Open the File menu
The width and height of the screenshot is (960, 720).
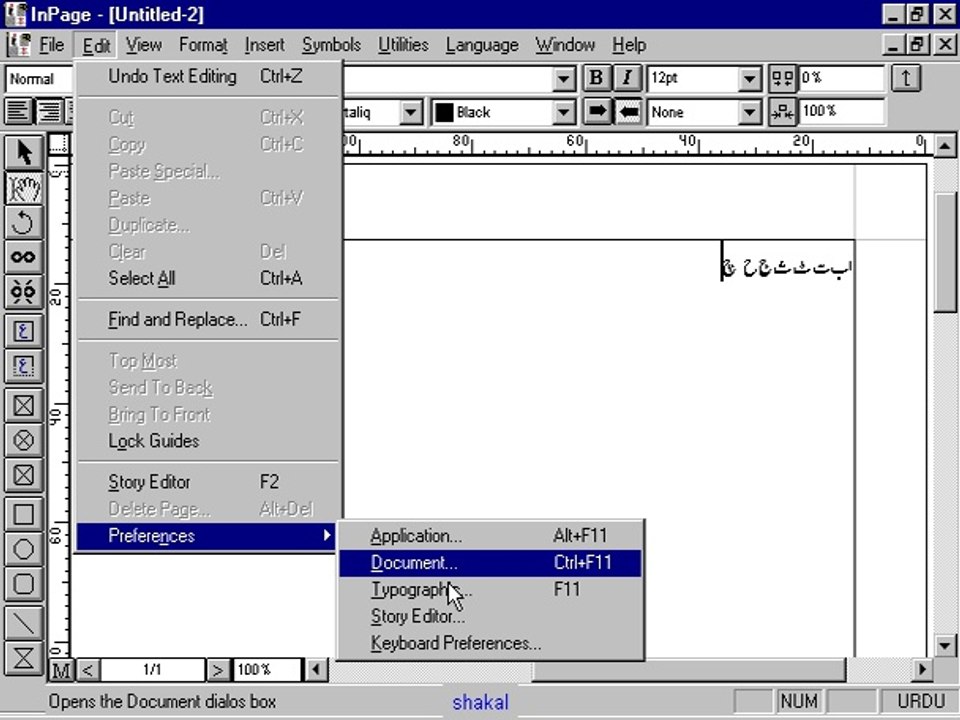click(x=51, y=45)
